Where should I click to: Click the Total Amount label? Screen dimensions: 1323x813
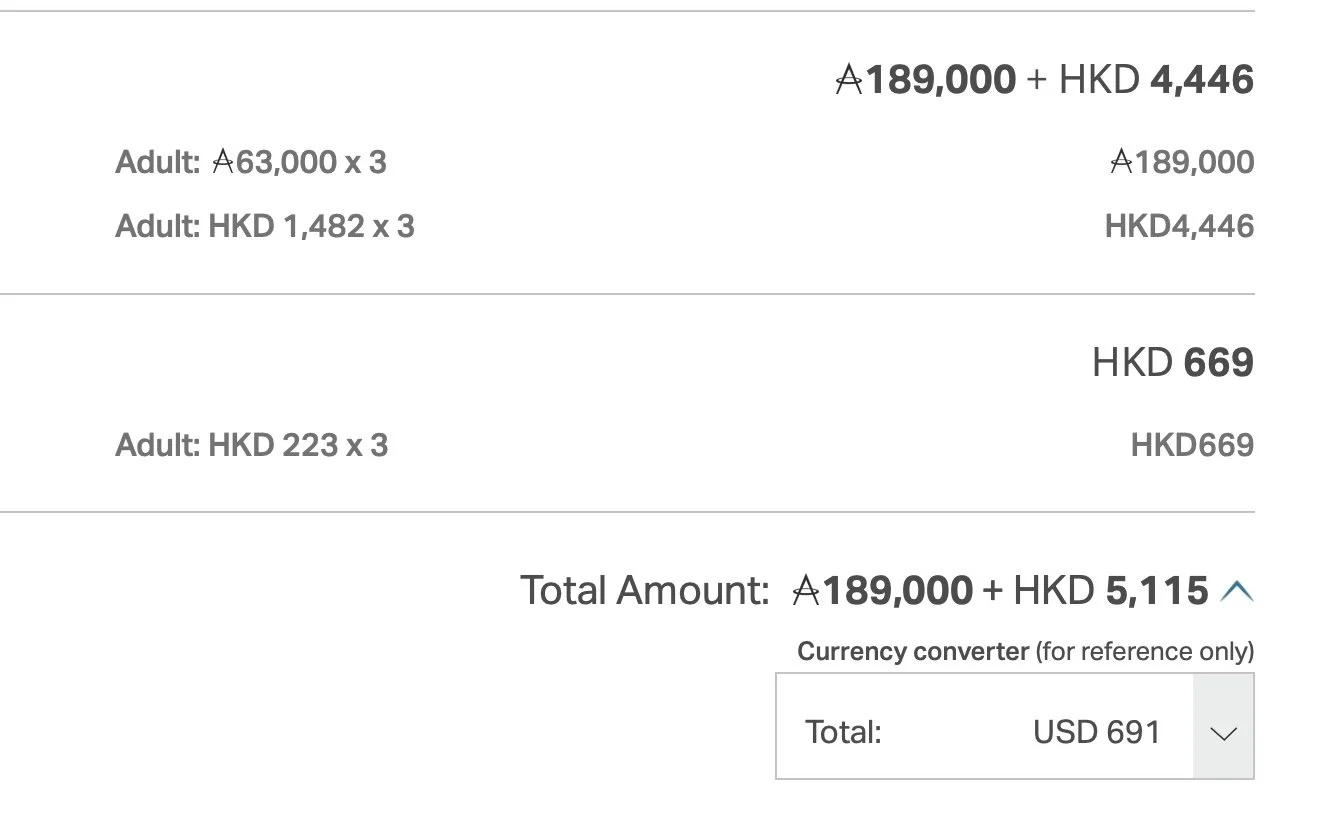(644, 591)
